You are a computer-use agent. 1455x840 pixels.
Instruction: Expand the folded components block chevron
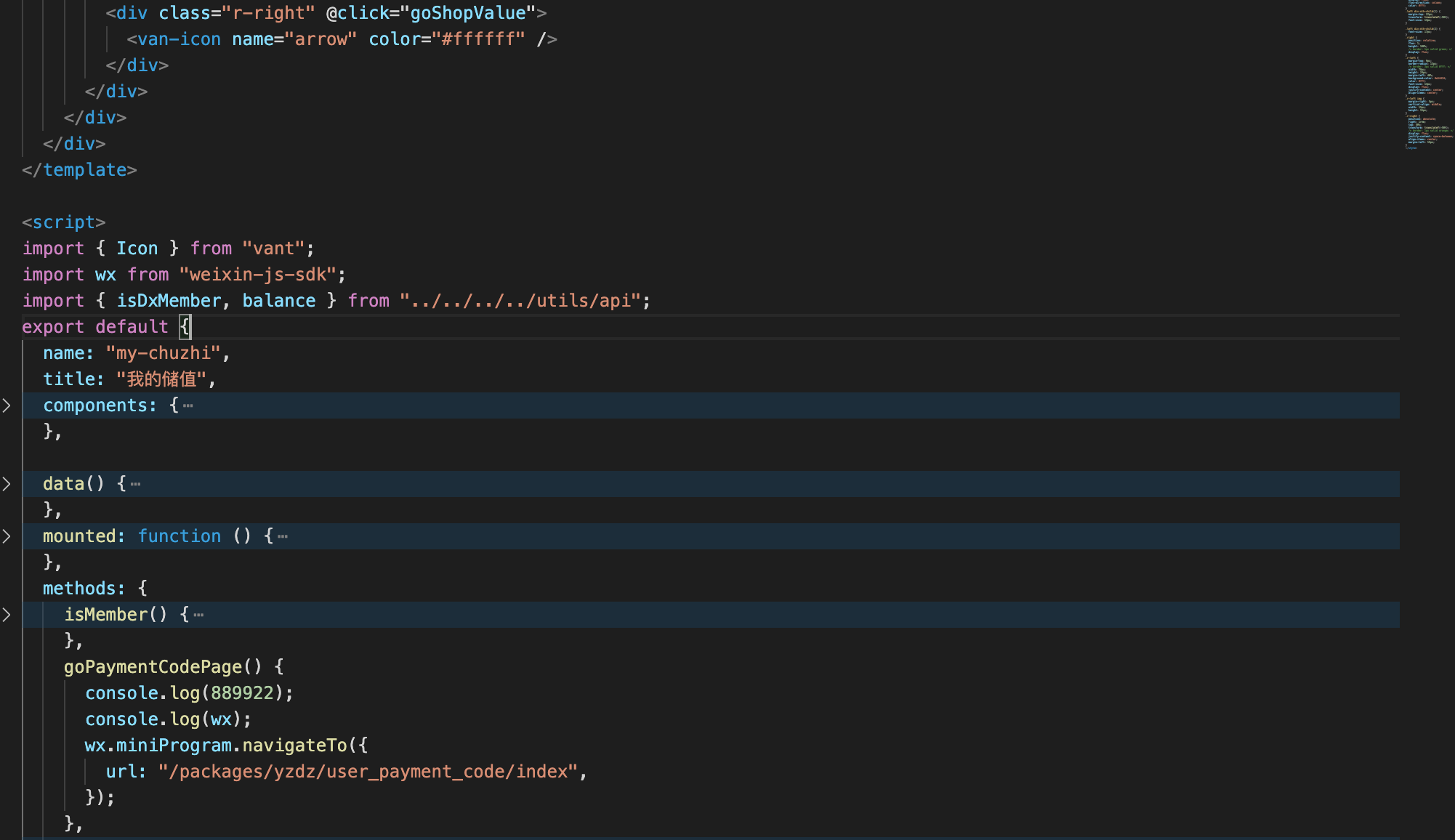(7, 405)
